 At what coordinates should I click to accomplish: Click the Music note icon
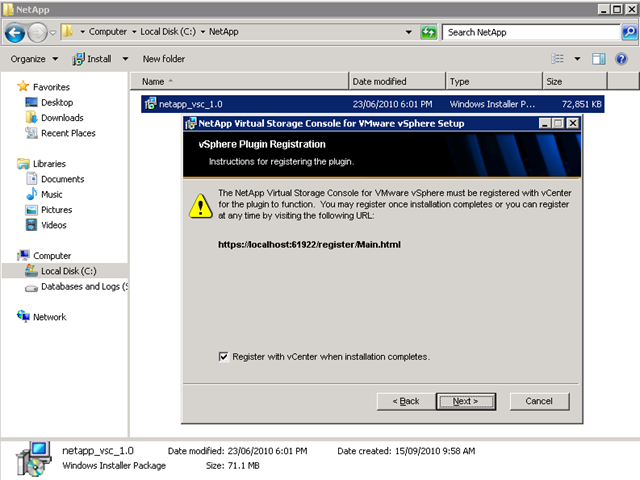click(31, 194)
